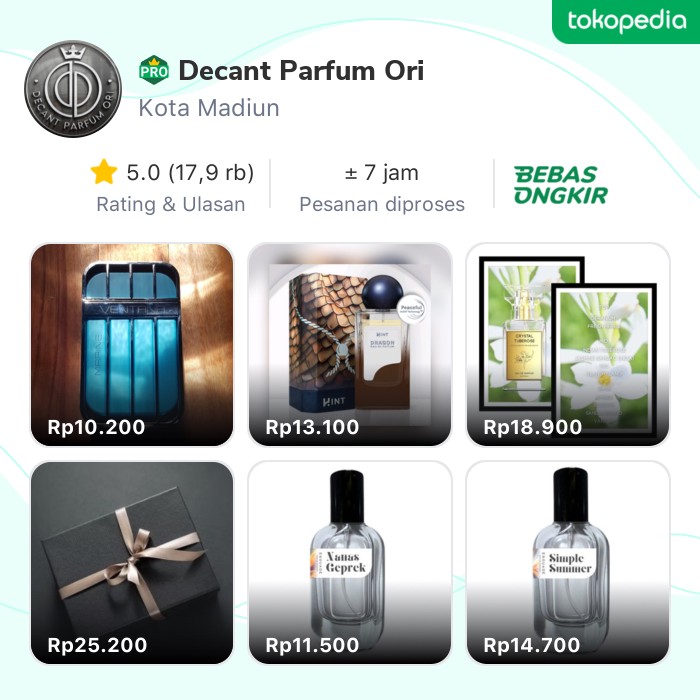Click the Kota Madiun location text
The height and width of the screenshot is (700, 700).
pos(209,108)
